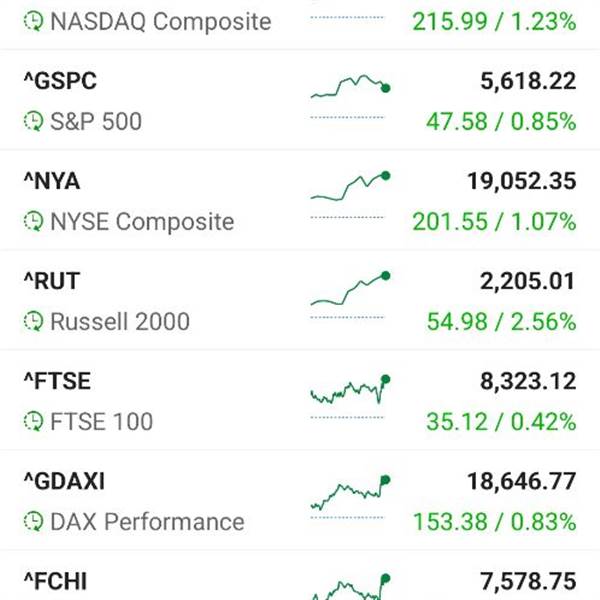600x600 pixels.
Task: Click the clock icon beside FTSE 100
Action: (34, 421)
